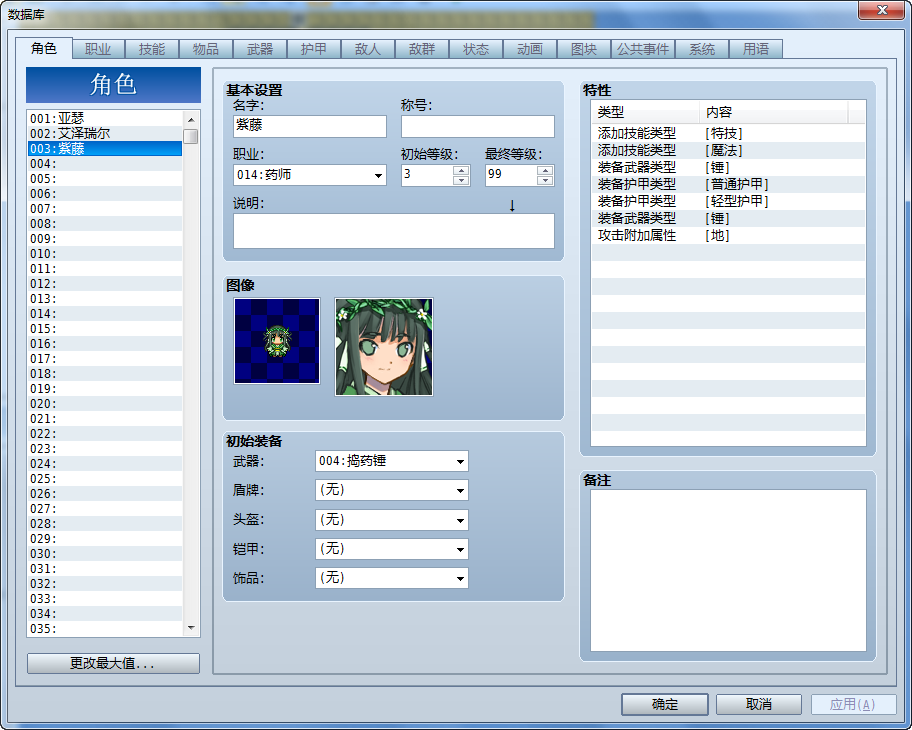Click the 确定 button
Image resolution: width=912 pixels, height=730 pixels.
tap(665, 704)
